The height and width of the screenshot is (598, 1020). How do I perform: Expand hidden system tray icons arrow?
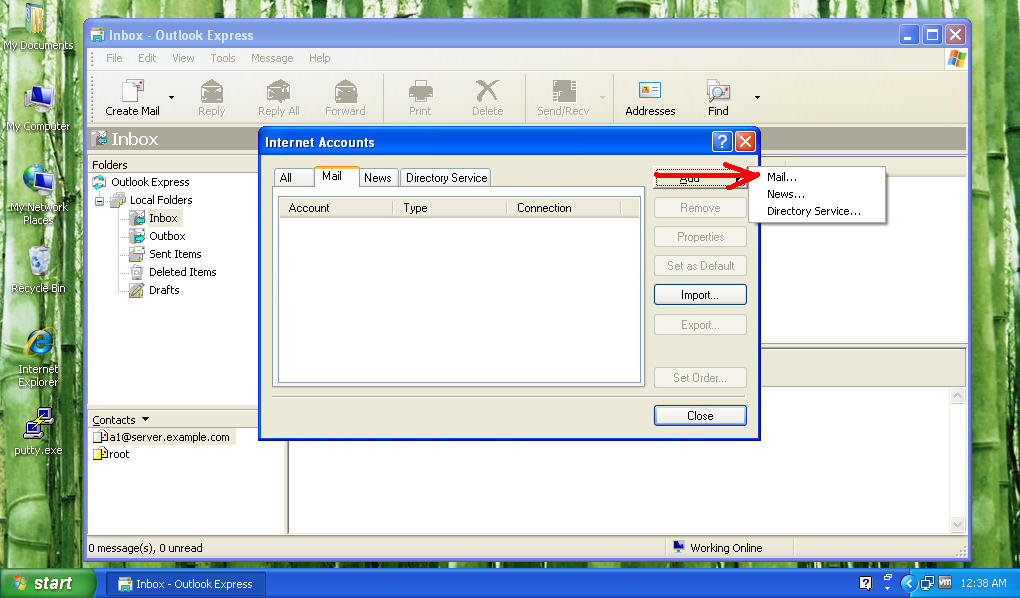909,584
